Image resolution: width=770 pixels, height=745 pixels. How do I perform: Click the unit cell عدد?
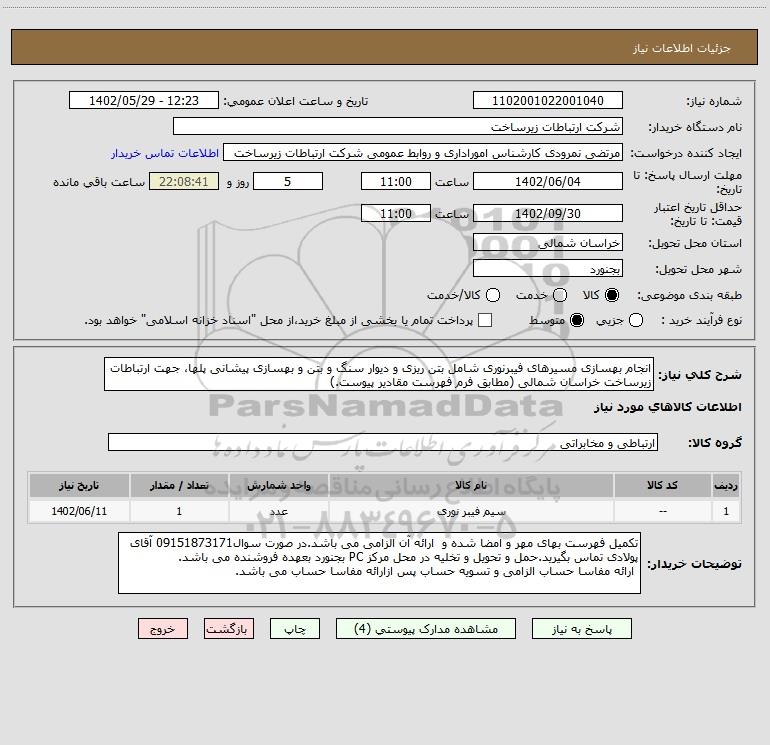278,511
